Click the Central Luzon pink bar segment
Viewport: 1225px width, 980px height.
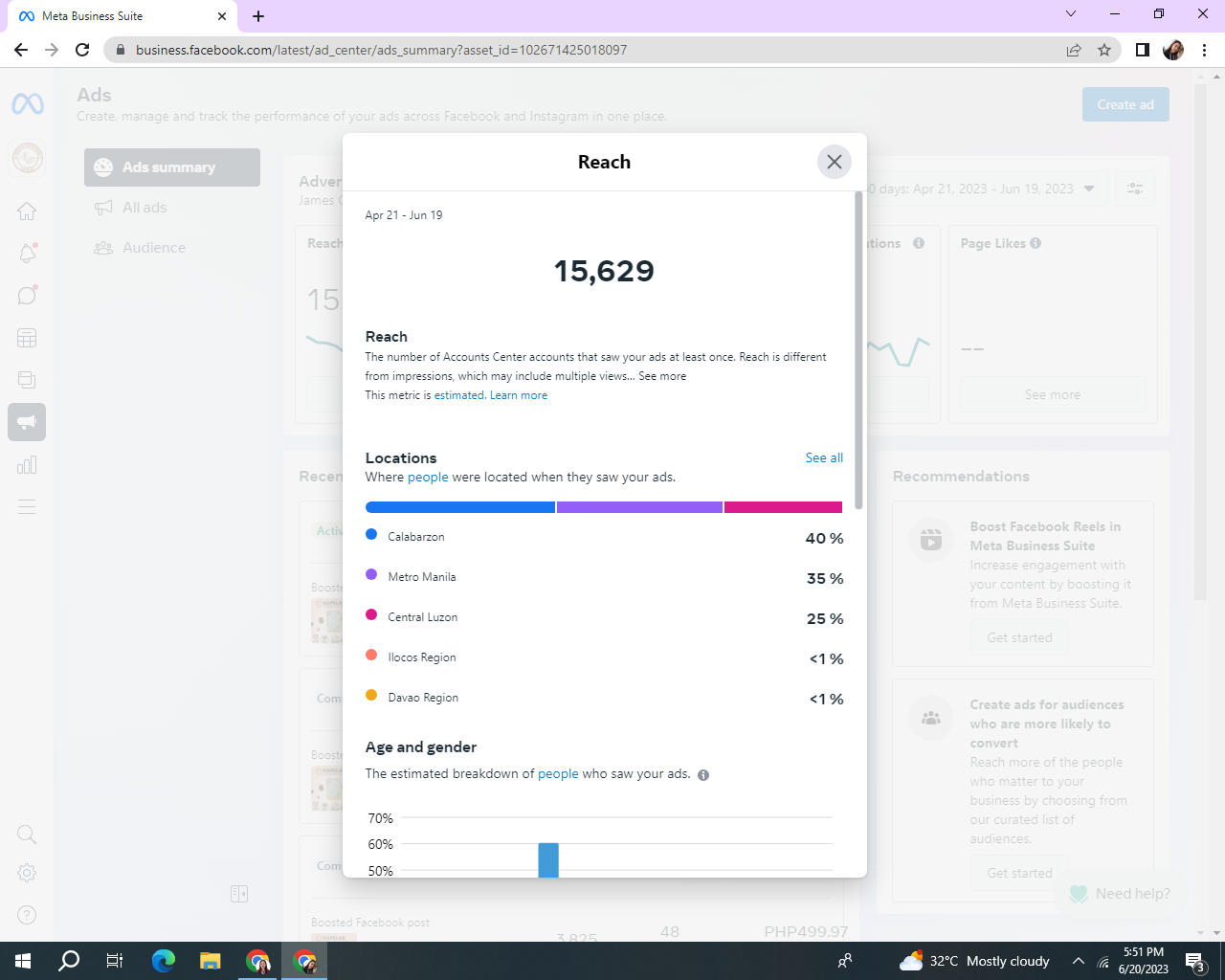pyautogui.click(x=784, y=507)
